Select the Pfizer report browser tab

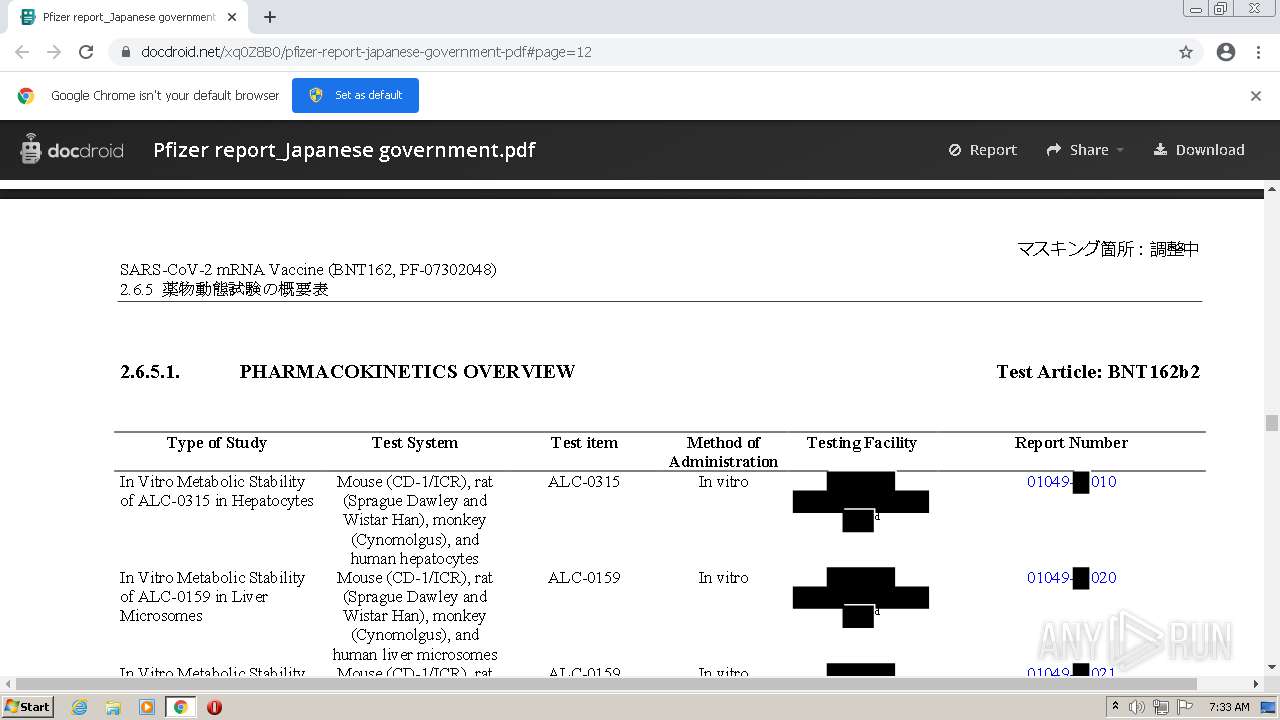click(129, 17)
